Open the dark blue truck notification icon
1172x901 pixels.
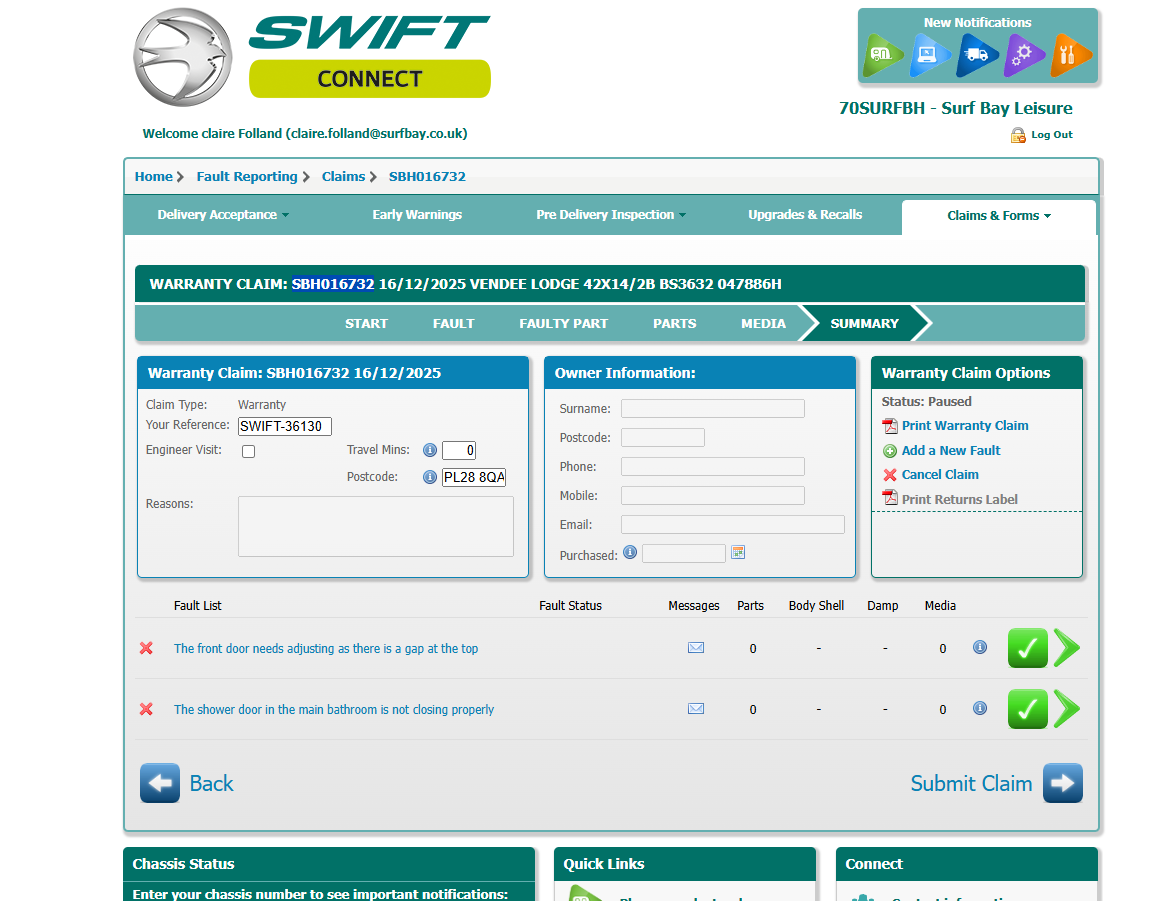pyautogui.click(x=976, y=55)
